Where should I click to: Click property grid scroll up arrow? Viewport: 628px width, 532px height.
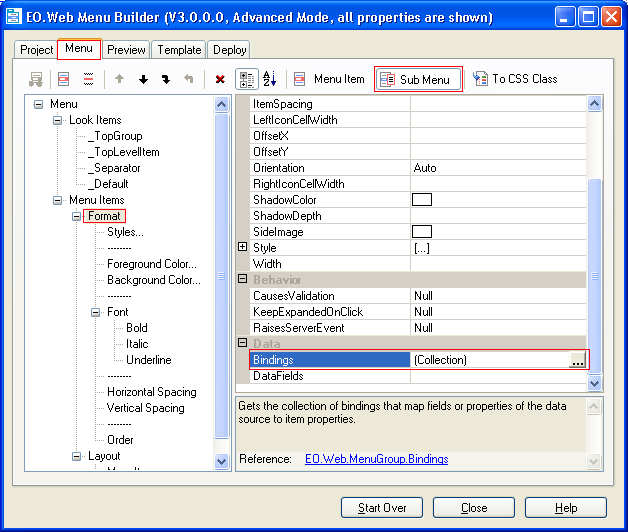[x=594, y=104]
